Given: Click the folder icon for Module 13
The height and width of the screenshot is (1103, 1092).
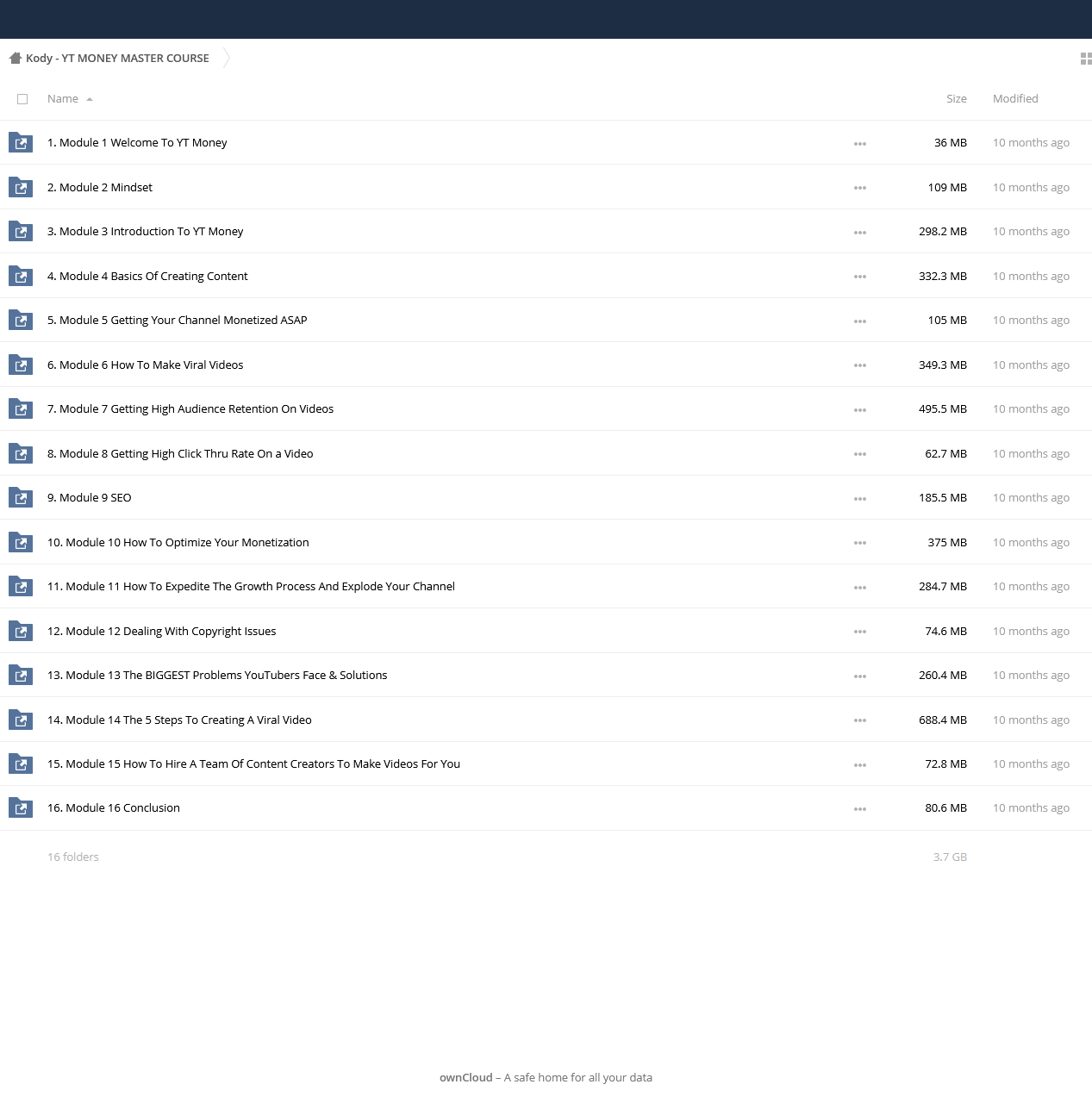Looking at the screenshot, I should pyautogui.click(x=21, y=675).
